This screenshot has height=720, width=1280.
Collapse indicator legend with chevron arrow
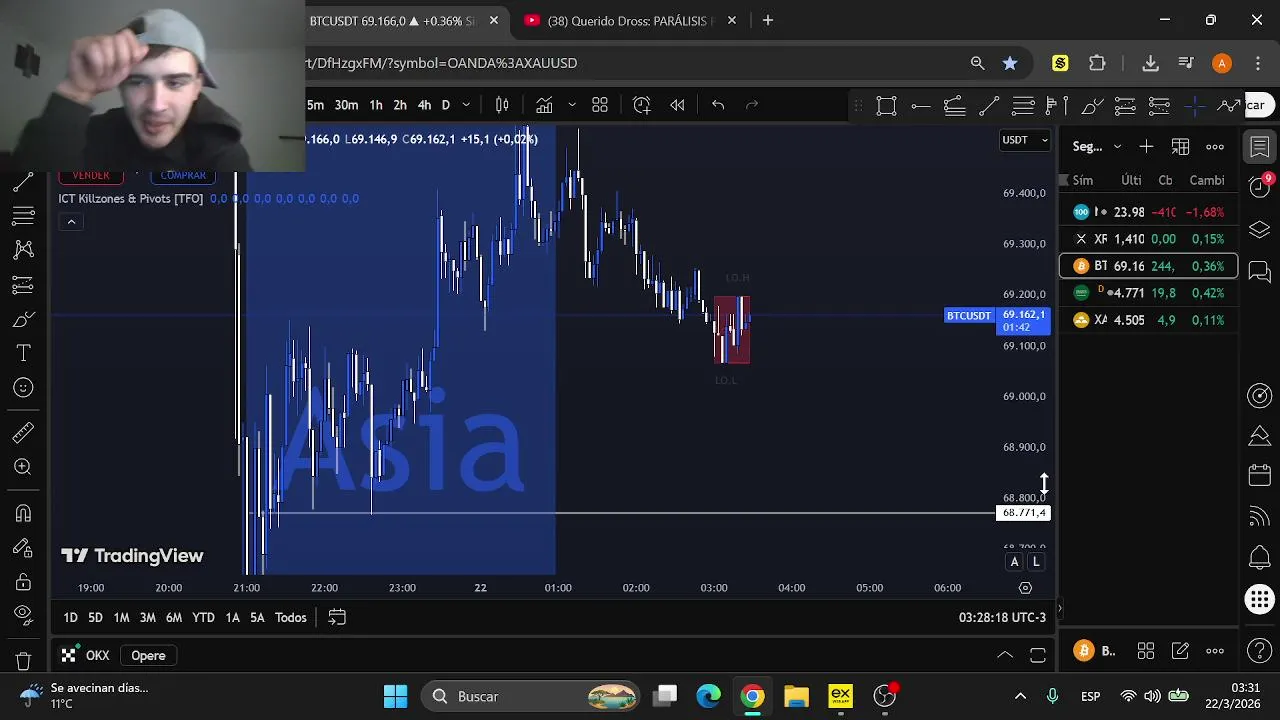click(x=70, y=222)
